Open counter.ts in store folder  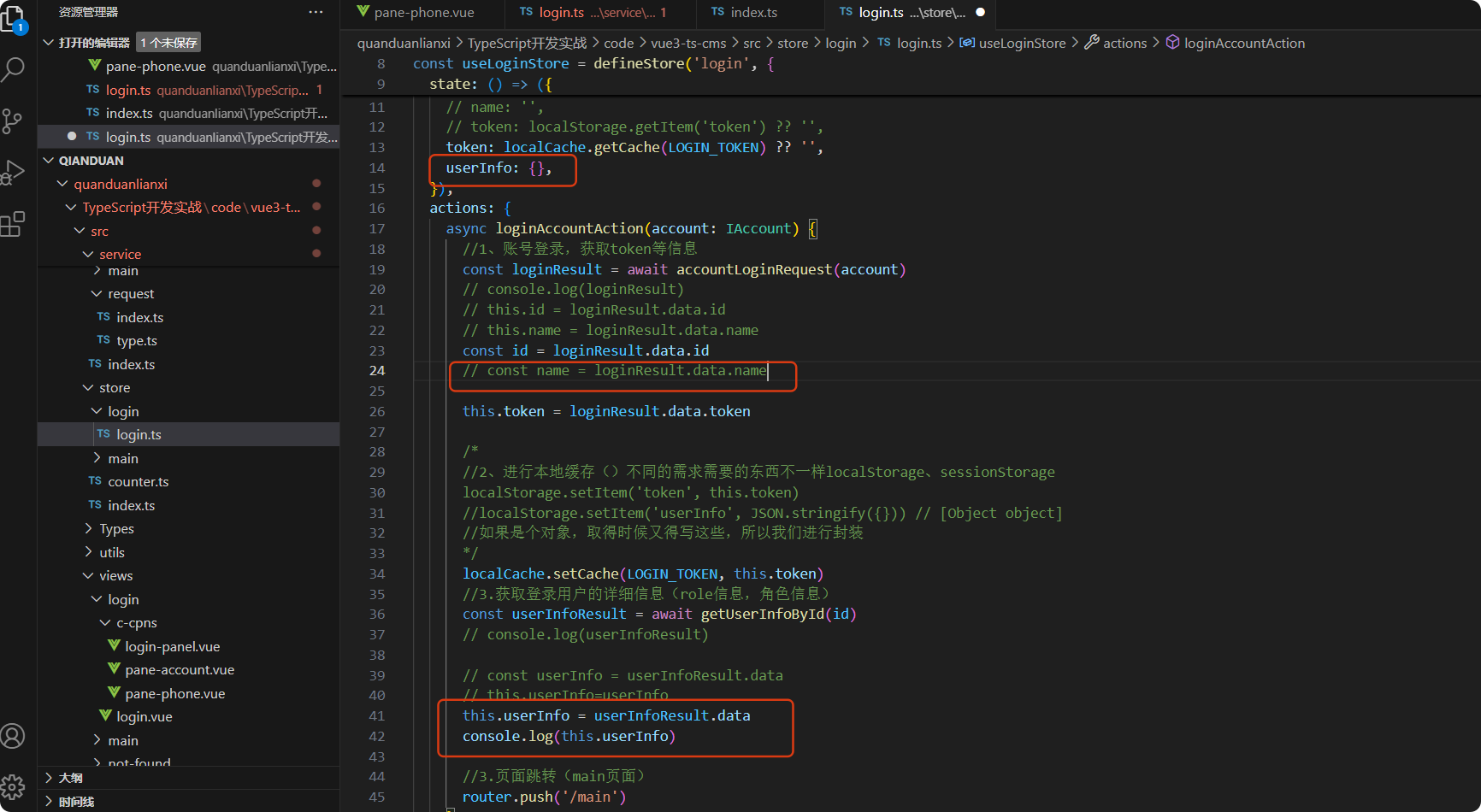[x=188, y=481]
